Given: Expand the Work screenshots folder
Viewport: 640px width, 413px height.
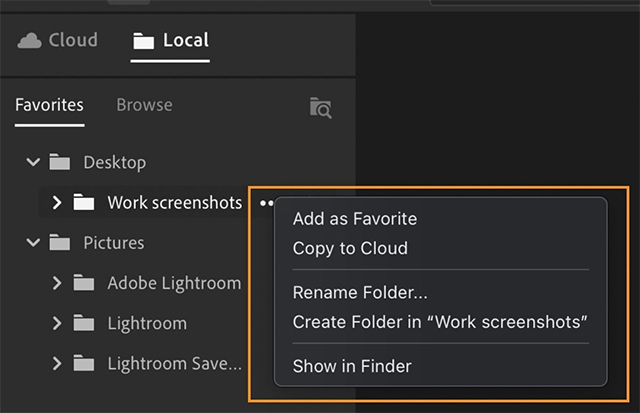Looking at the screenshot, I should click(x=57, y=202).
